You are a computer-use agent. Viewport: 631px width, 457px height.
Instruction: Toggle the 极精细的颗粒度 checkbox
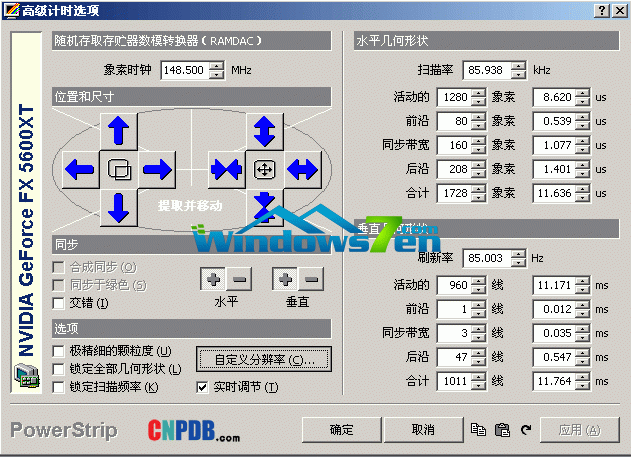click(x=59, y=351)
